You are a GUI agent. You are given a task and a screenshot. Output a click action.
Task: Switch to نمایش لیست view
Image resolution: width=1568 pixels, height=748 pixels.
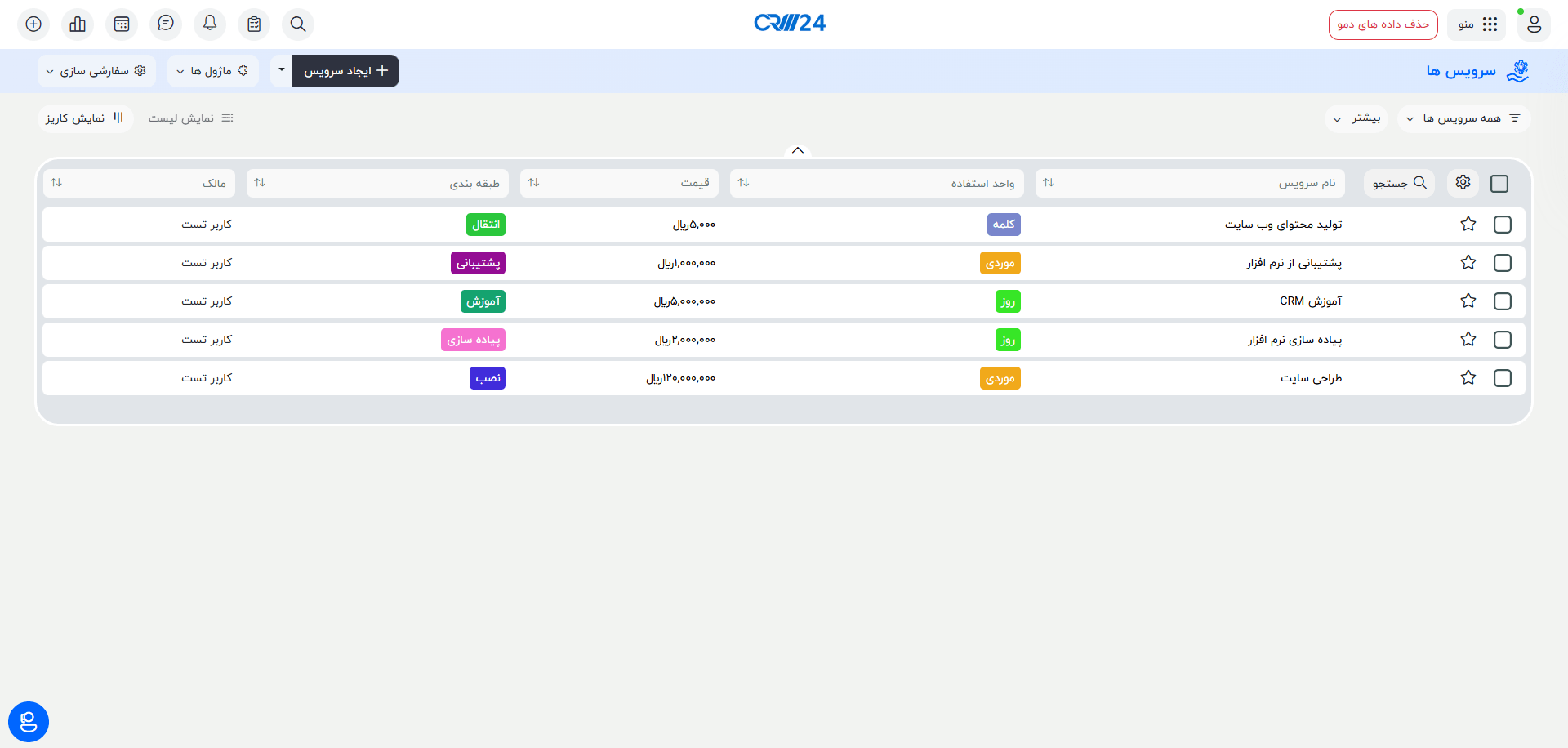pyautogui.click(x=190, y=118)
